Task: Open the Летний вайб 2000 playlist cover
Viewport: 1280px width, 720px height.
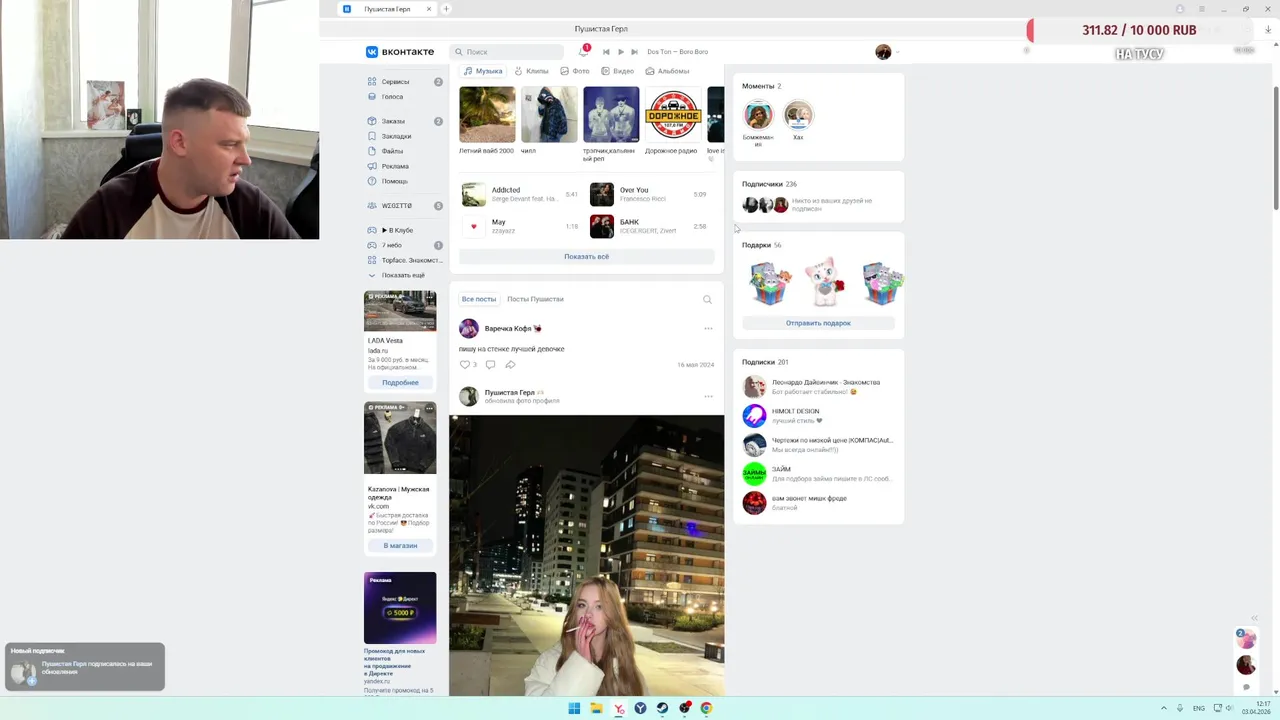Action: tap(487, 114)
